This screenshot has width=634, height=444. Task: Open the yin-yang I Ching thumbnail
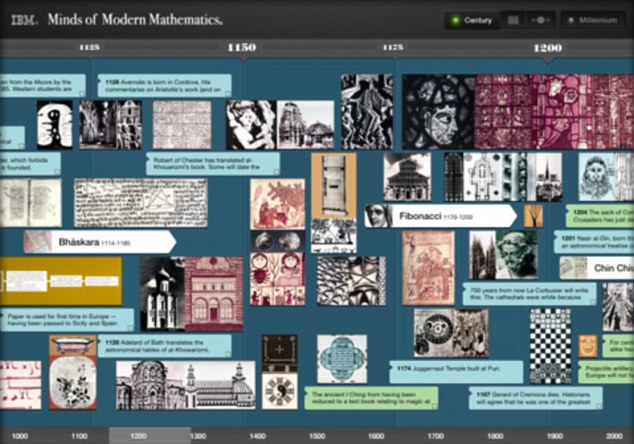coord(279,390)
